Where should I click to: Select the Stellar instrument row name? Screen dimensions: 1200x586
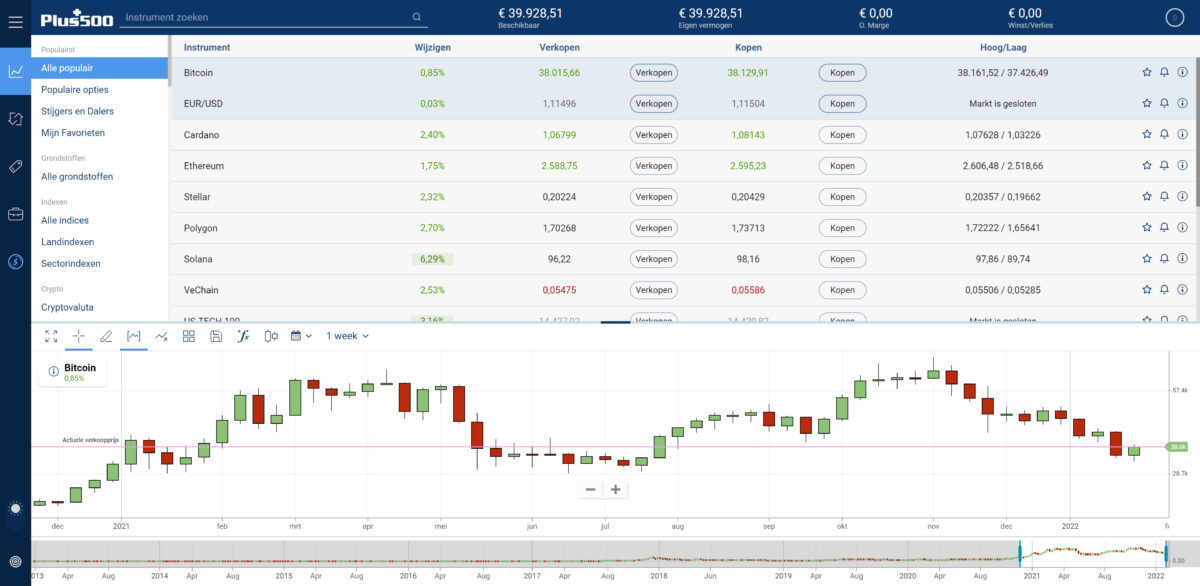coord(197,197)
